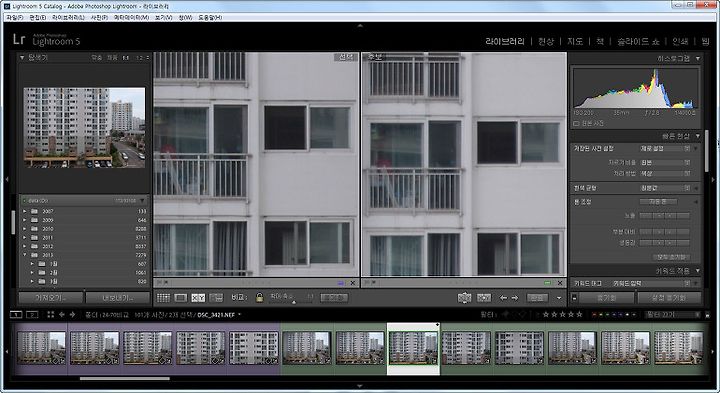Toggle the compare link focus lock icon

pos(259,298)
